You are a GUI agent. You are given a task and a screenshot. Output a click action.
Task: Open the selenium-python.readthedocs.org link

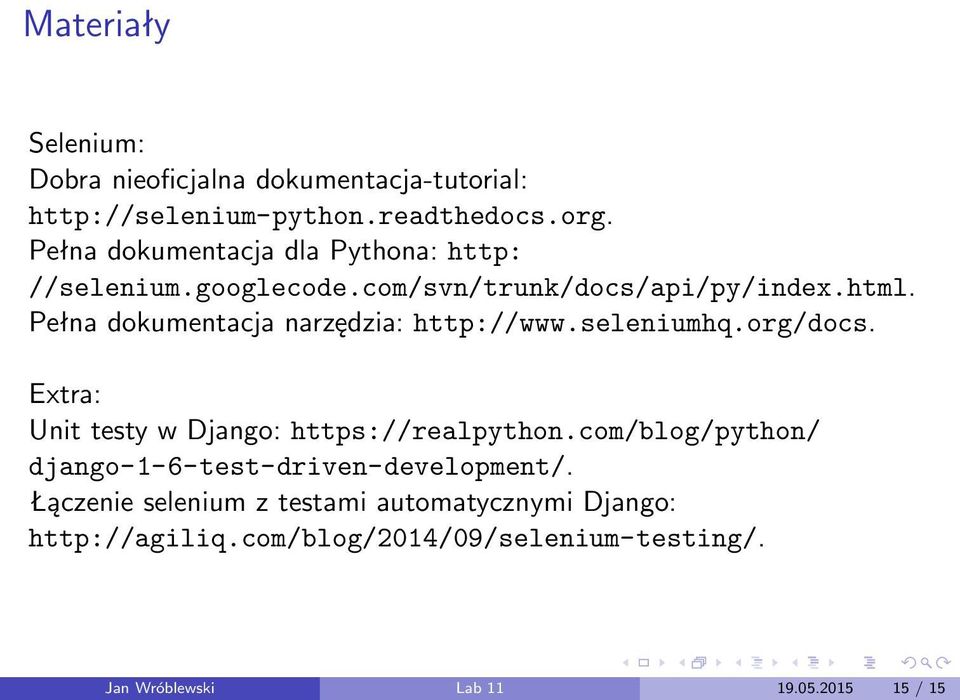318,217
